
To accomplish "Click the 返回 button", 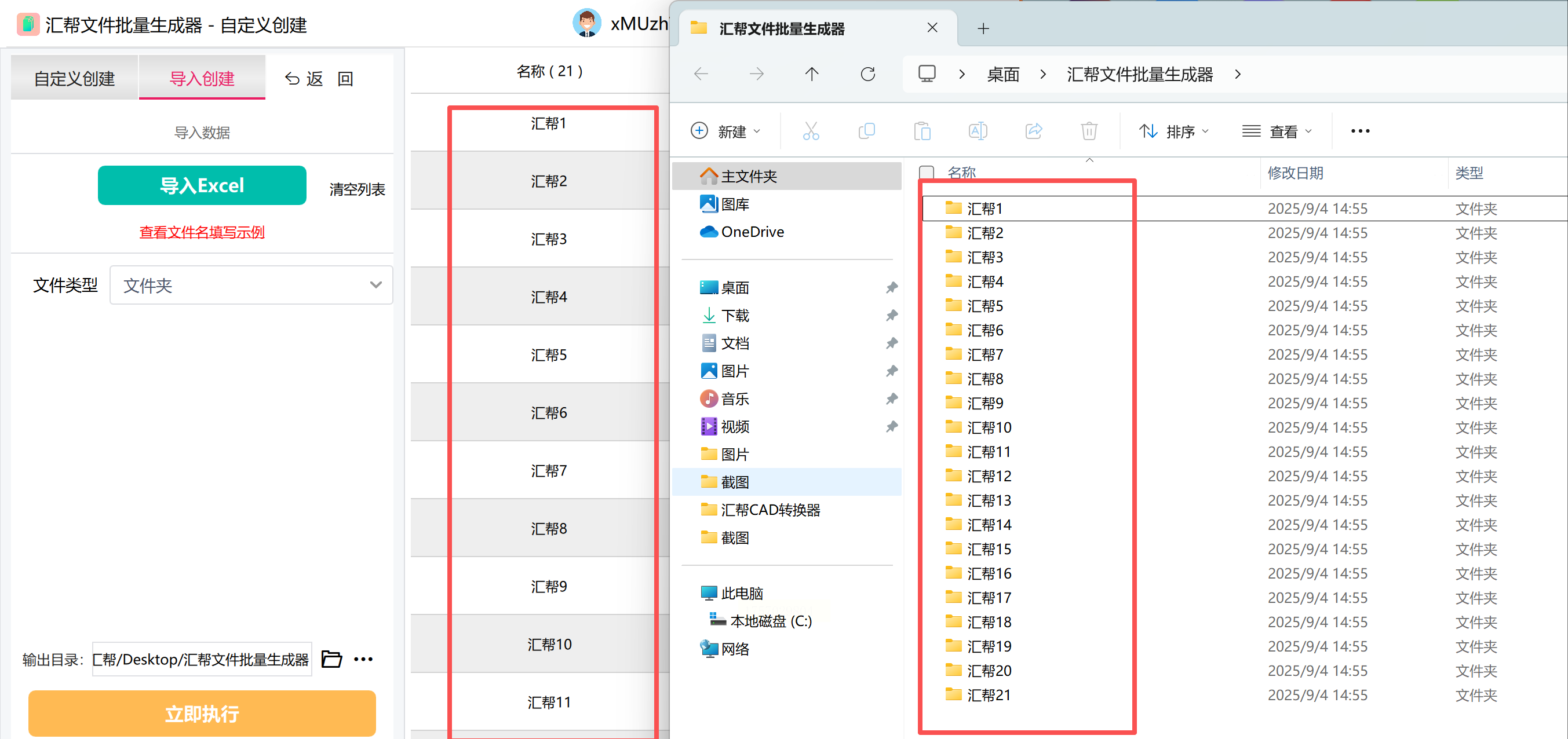I will click(x=319, y=78).
